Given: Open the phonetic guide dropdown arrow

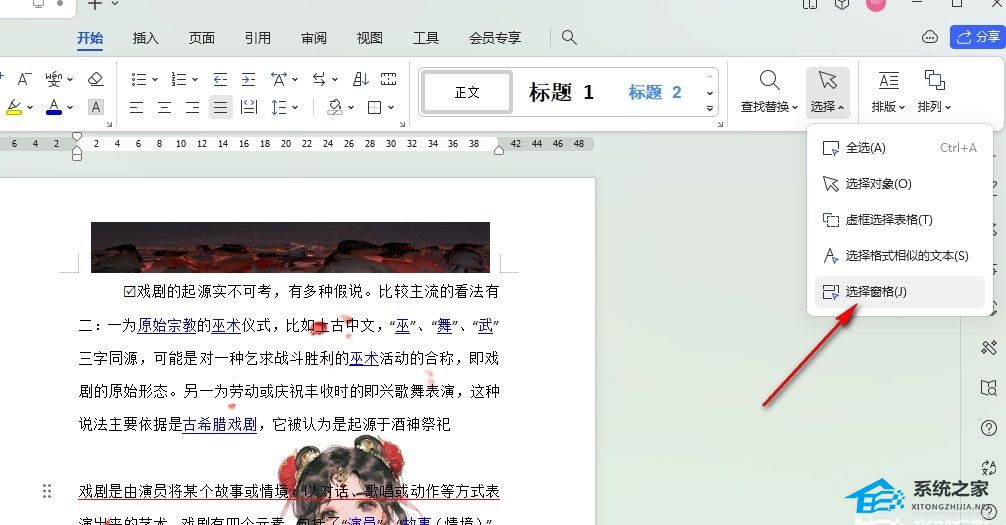Looking at the screenshot, I should [70, 80].
